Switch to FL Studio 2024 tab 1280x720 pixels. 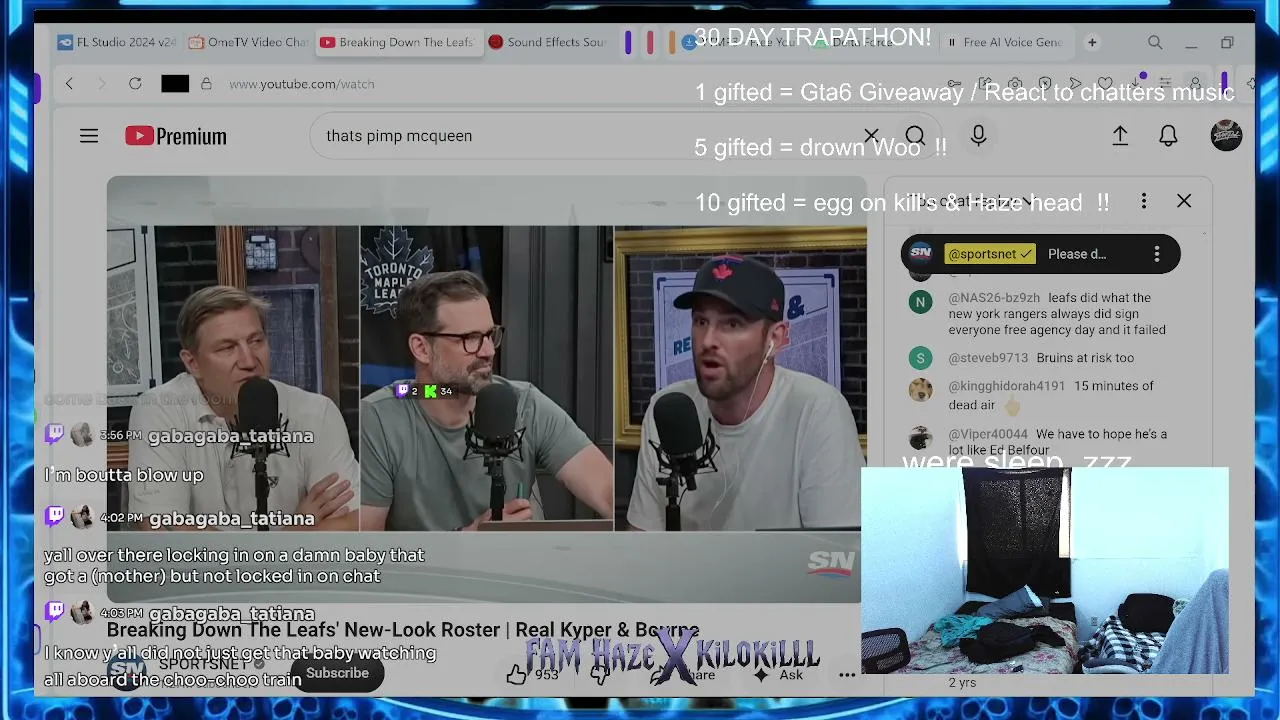pos(117,43)
